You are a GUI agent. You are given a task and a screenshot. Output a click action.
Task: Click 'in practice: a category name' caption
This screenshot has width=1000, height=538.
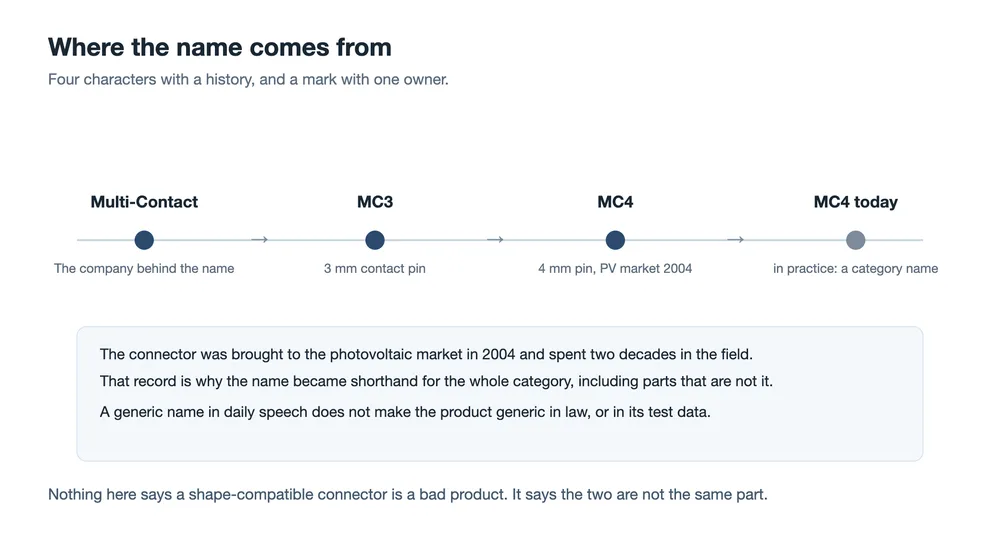click(x=855, y=268)
